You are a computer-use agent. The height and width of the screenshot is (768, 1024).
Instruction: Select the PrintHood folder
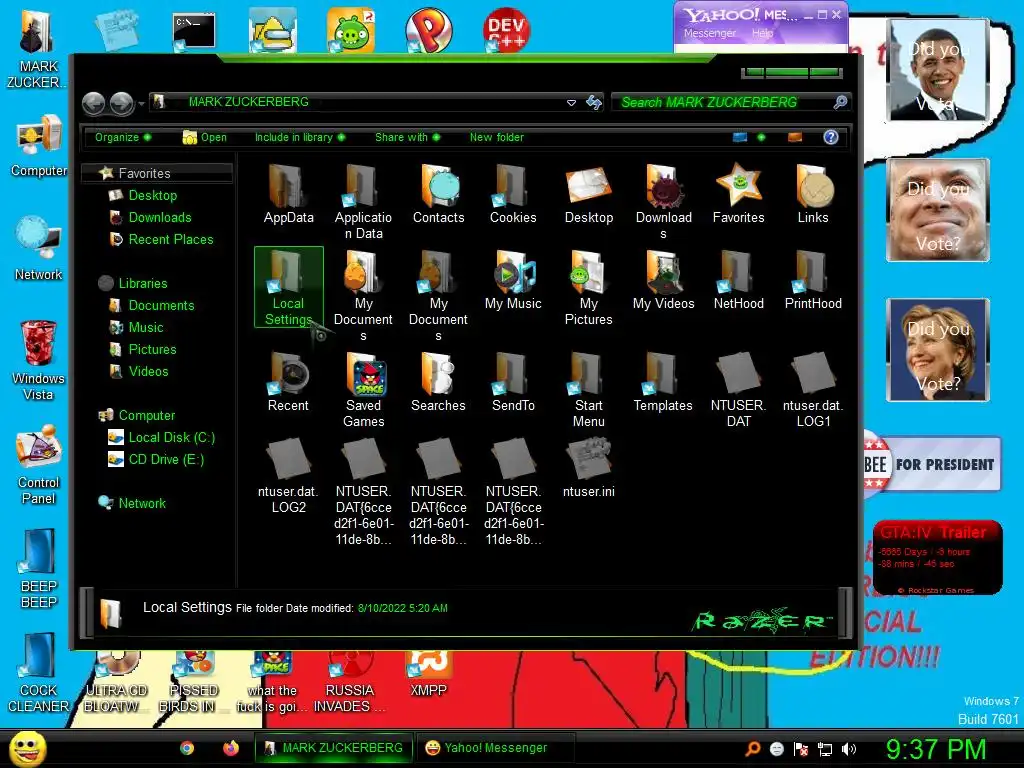coord(813,280)
